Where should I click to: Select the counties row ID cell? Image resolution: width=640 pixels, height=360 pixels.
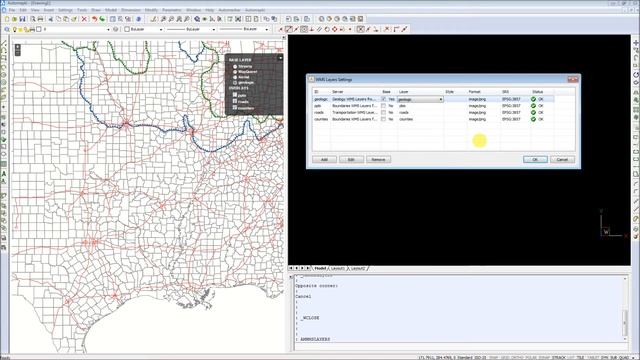click(x=321, y=119)
